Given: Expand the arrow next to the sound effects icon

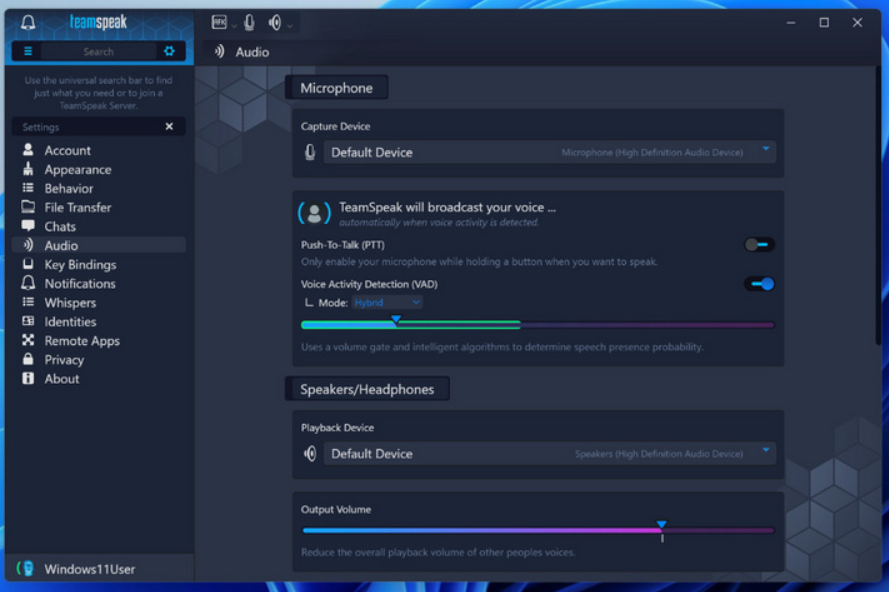Looking at the screenshot, I should pos(234,26).
